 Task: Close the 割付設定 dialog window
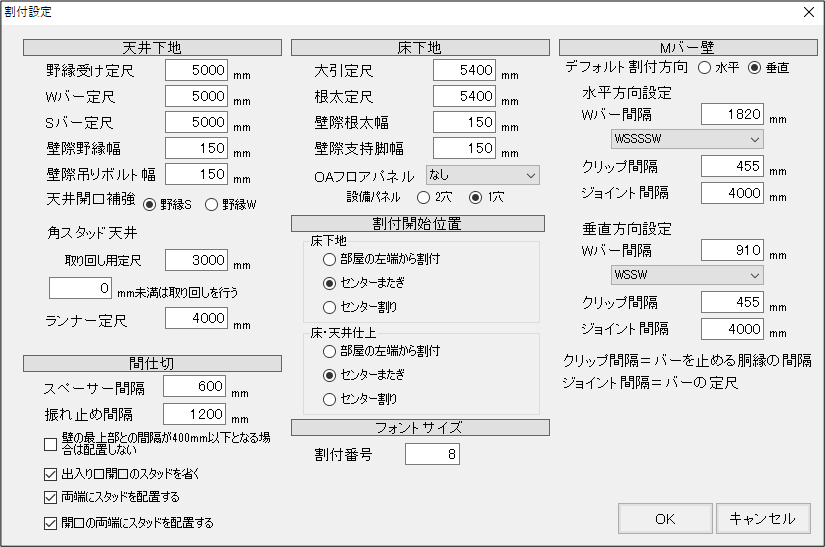coord(808,12)
